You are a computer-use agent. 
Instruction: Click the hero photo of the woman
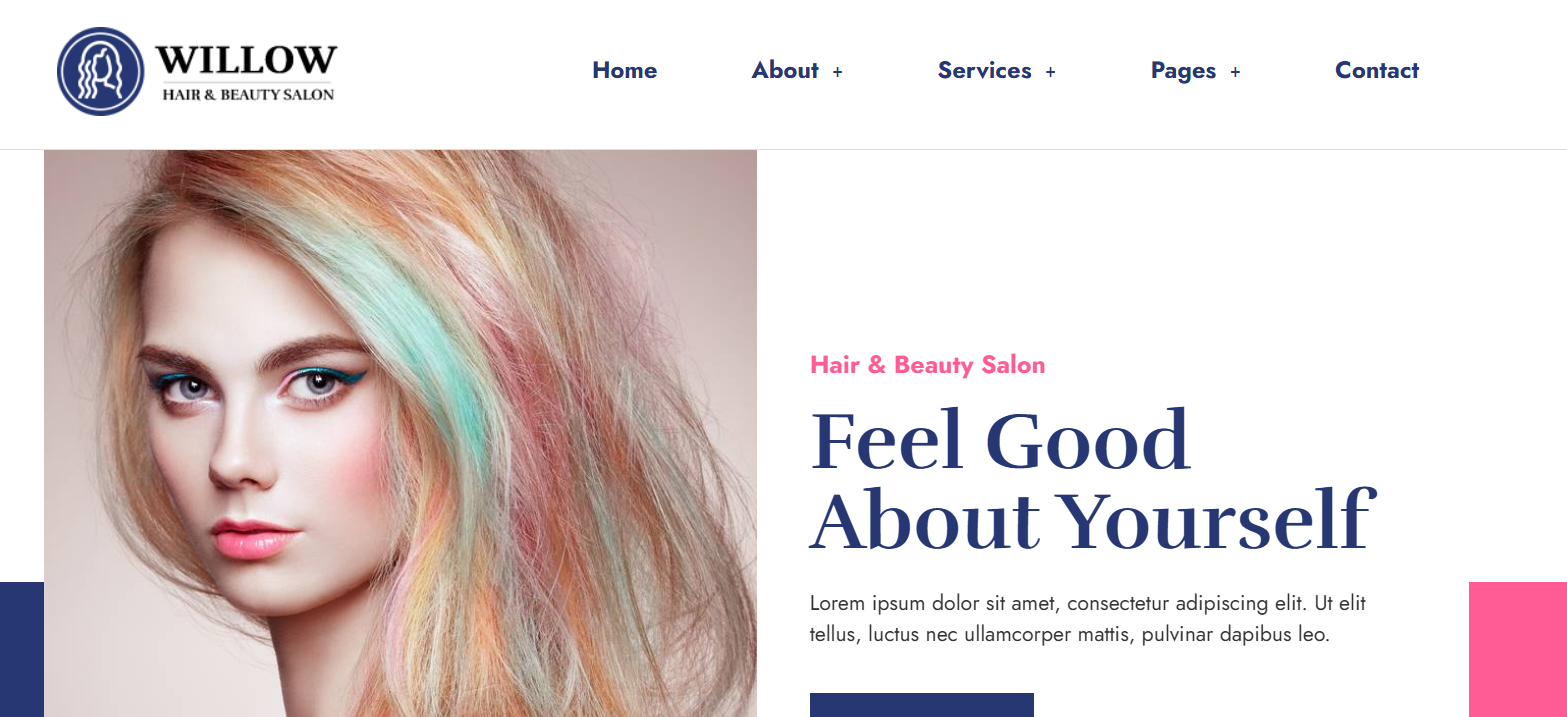pos(400,433)
